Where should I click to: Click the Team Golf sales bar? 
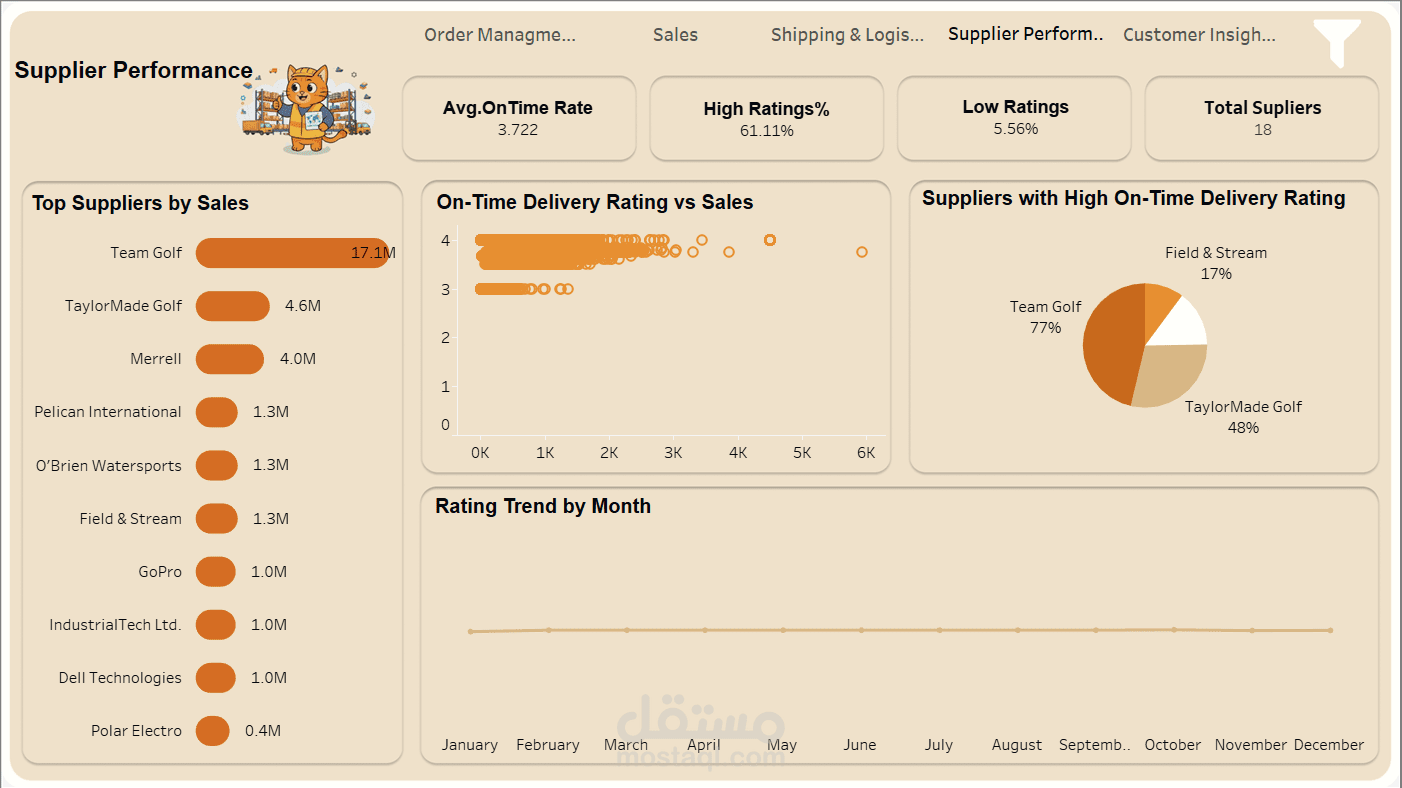[x=290, y=253]
